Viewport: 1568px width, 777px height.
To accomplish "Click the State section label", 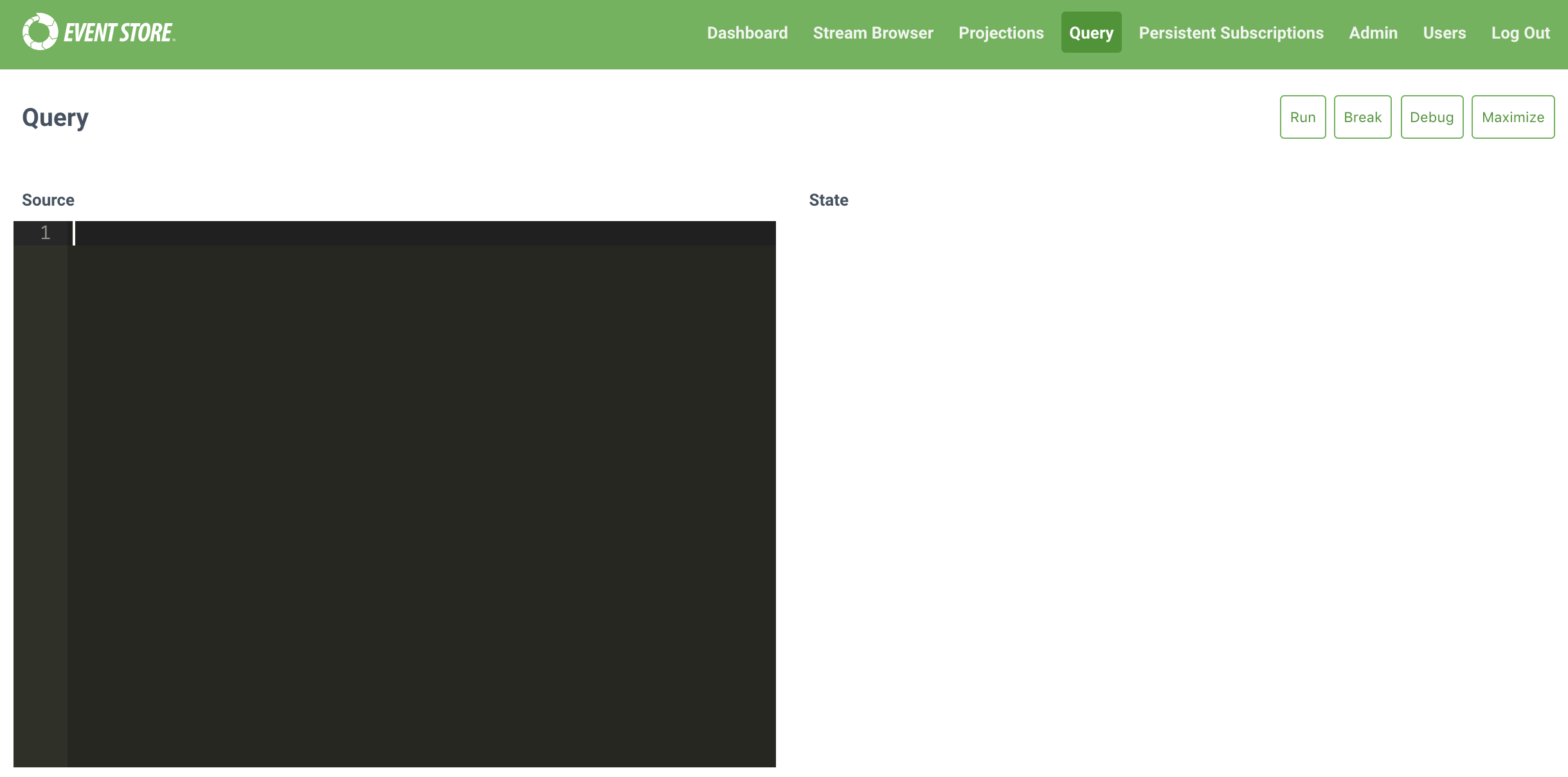I will tap(829, 199).
